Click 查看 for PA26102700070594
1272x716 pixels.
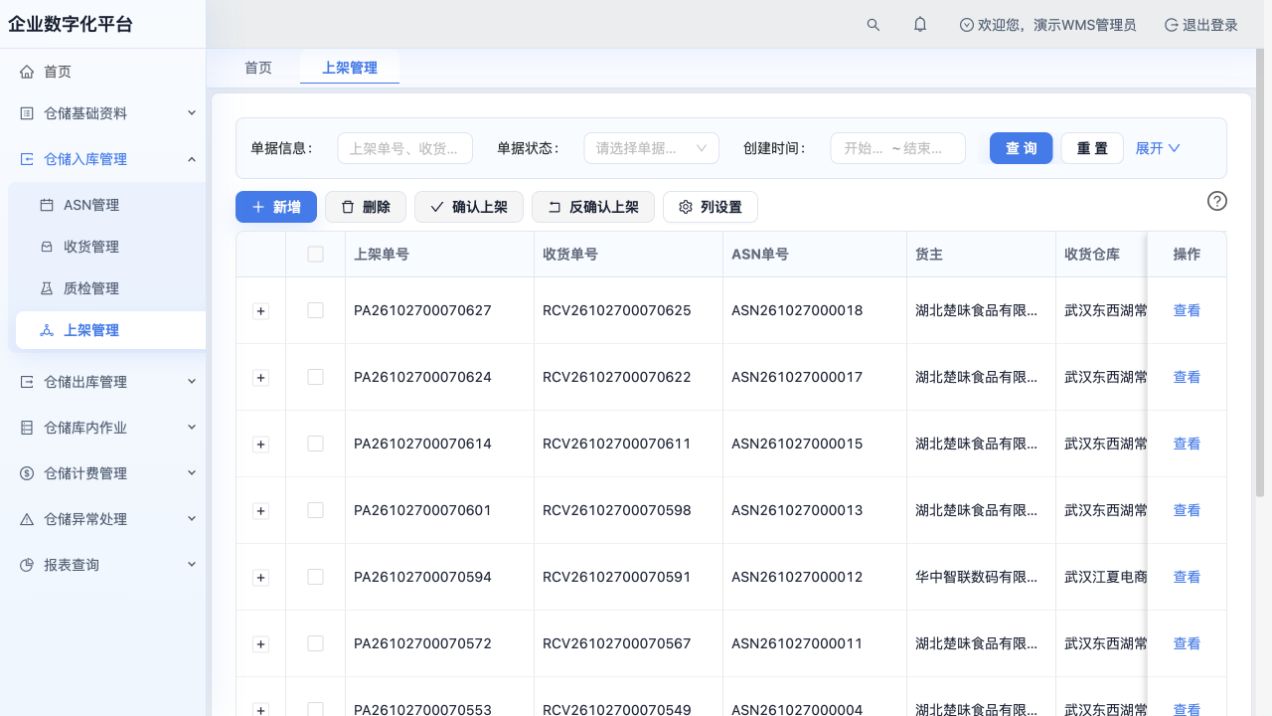pyautogui.click(x=1187, y=577)
